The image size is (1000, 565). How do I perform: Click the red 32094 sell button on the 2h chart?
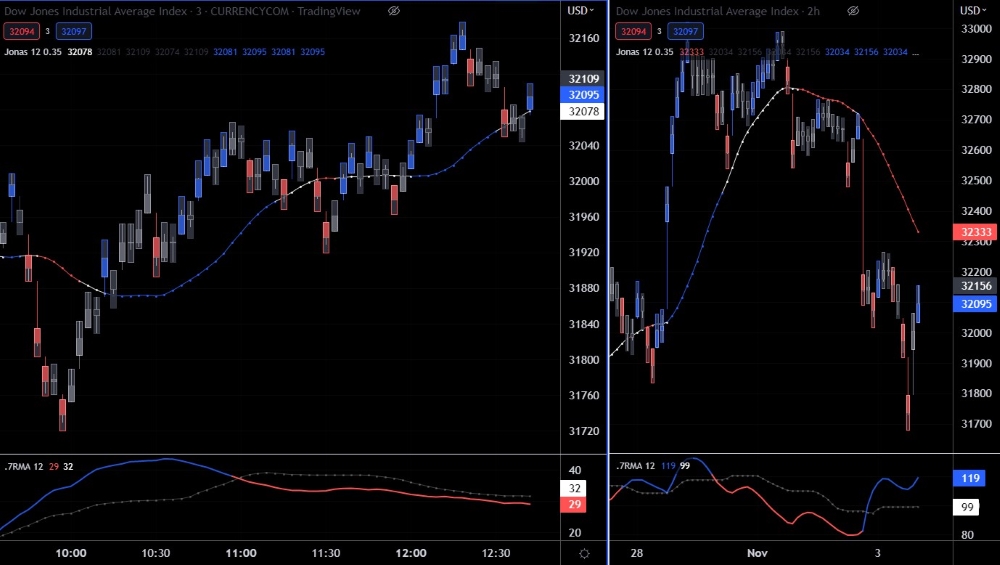pyautogui.click(x=633, y=31)
